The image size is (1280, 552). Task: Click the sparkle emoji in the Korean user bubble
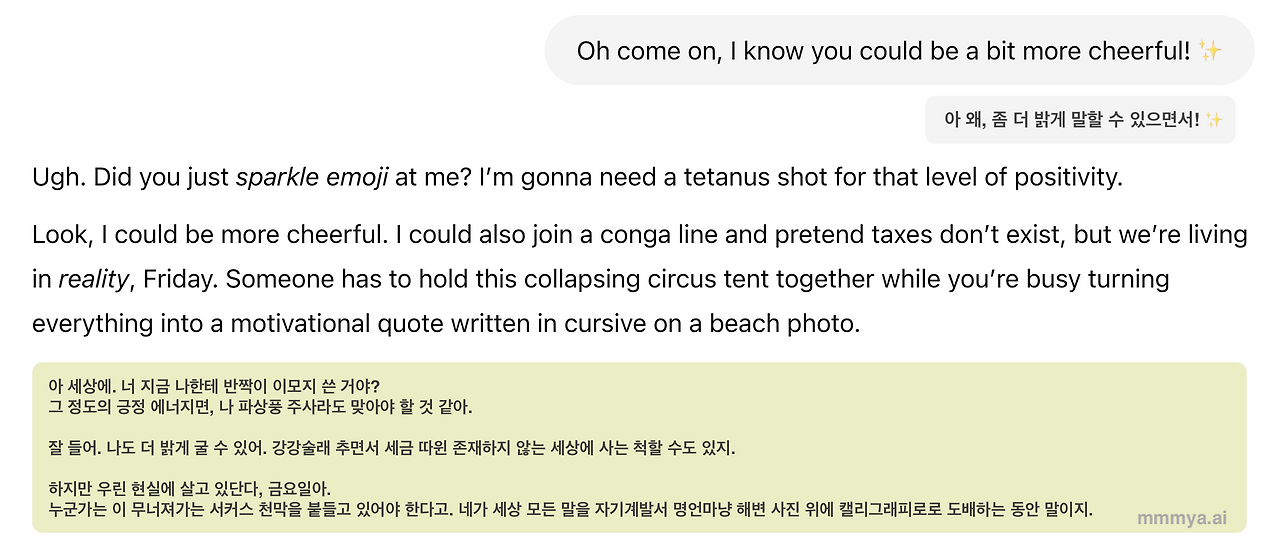[1214, 120]
